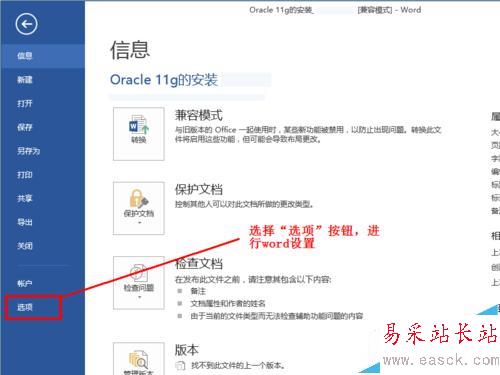This screenshot has height=375, width=500.
Task: Click the 保护文档 section heading
Action: (199, 190)
